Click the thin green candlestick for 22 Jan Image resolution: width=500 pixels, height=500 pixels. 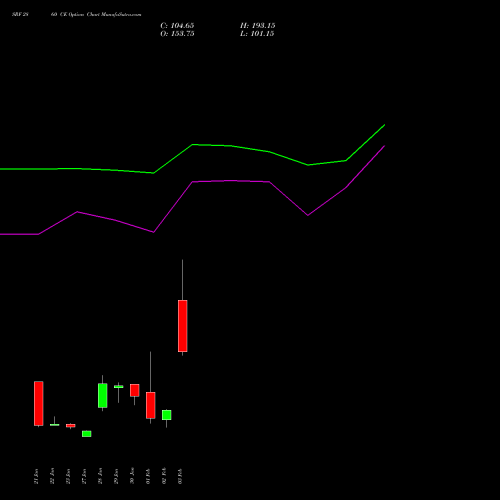(x=55, y=425)
